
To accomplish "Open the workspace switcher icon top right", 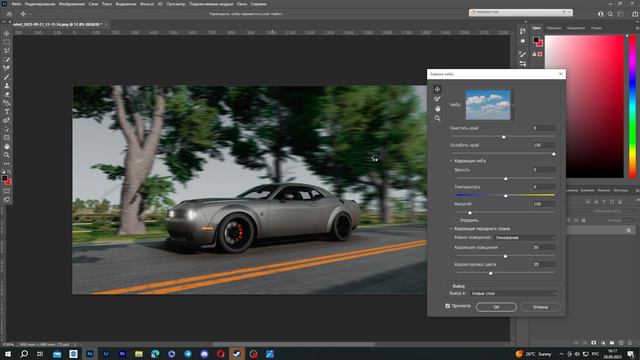I will 620,14.
